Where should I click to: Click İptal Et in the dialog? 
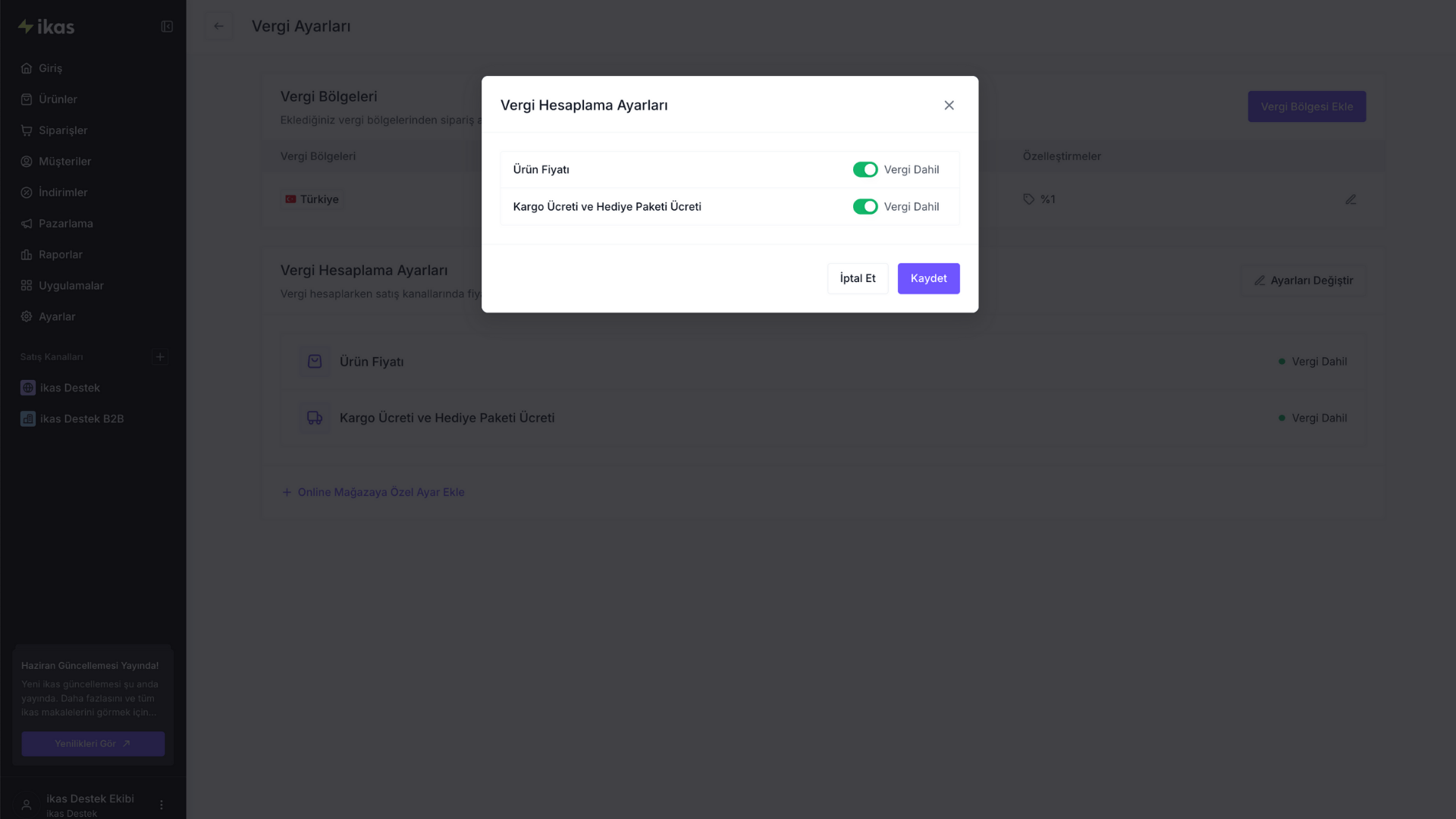(858, 278)
